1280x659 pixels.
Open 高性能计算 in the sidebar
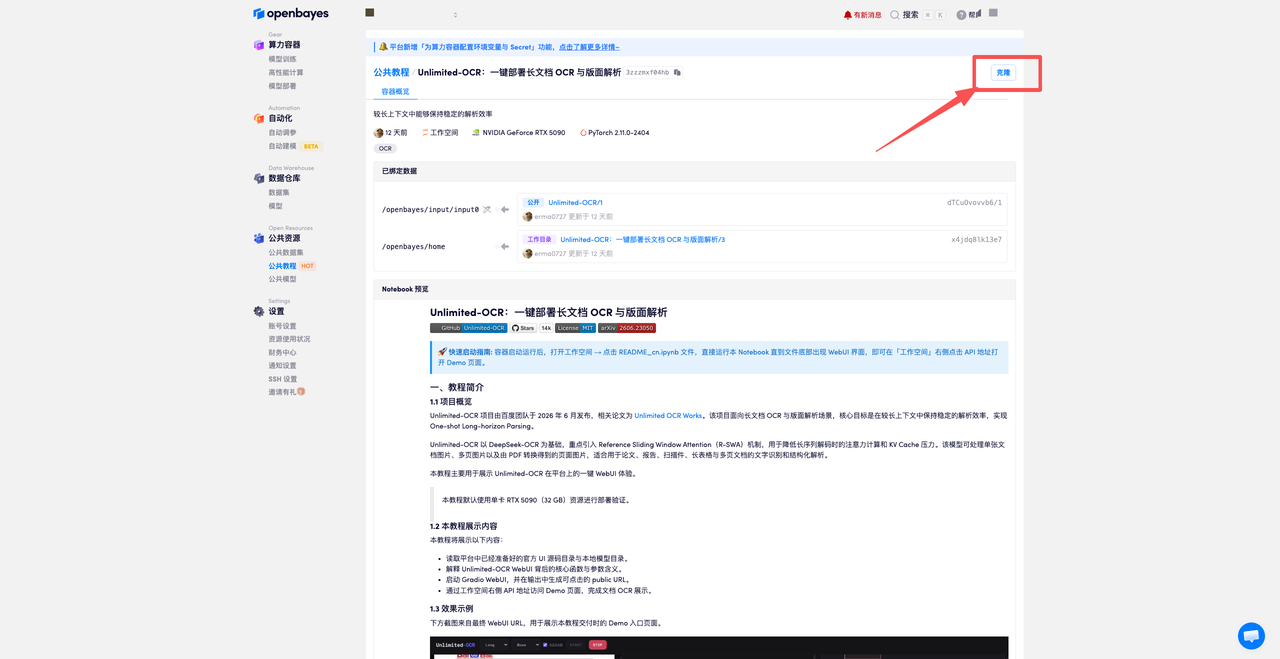[x=285, y=73]
